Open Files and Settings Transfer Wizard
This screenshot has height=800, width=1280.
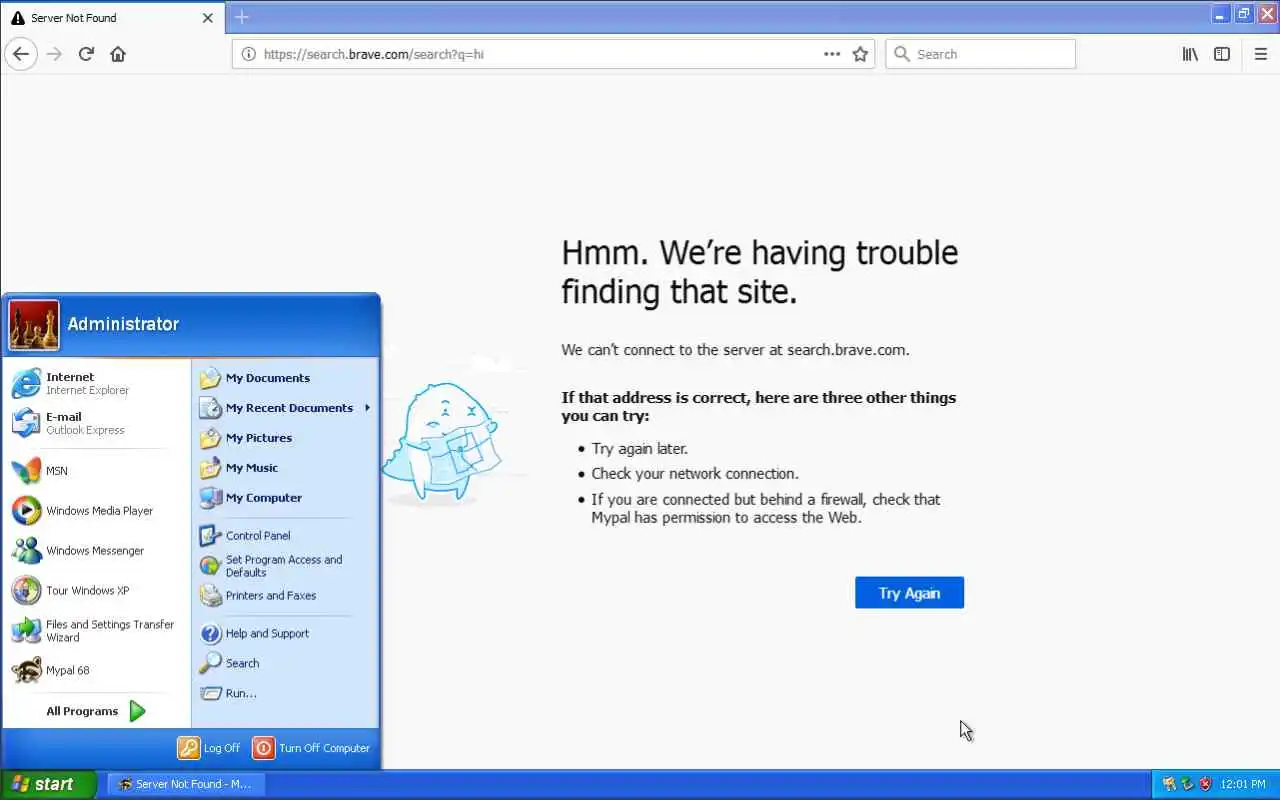[96, 631]
